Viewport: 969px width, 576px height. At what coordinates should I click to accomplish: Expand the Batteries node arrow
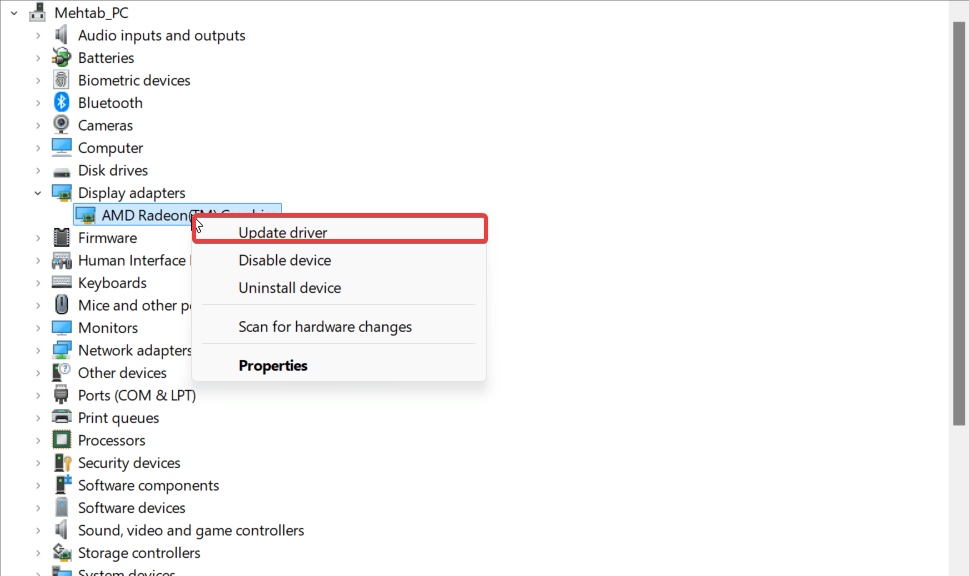pos(38,57)
